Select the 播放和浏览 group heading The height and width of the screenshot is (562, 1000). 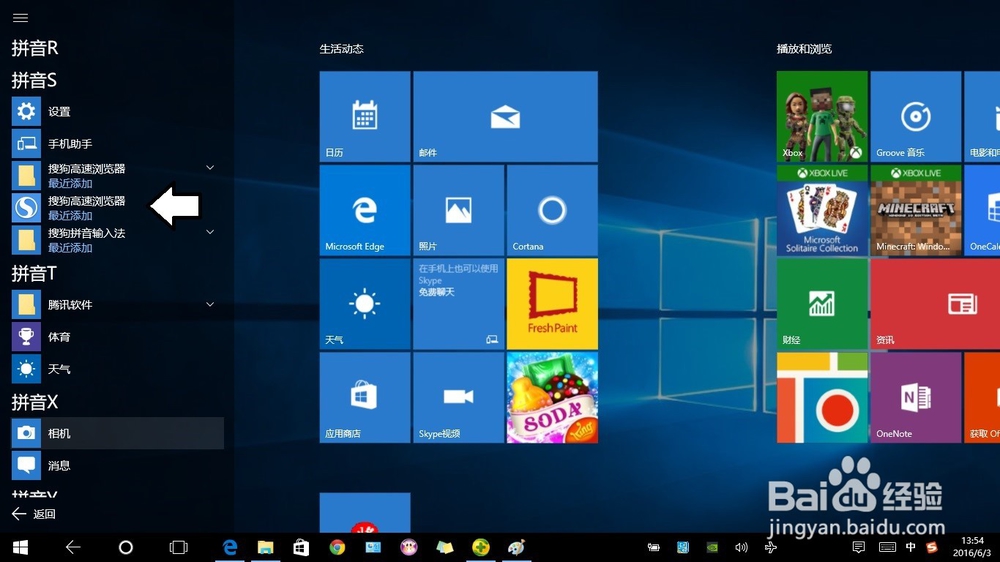[804, 49]
